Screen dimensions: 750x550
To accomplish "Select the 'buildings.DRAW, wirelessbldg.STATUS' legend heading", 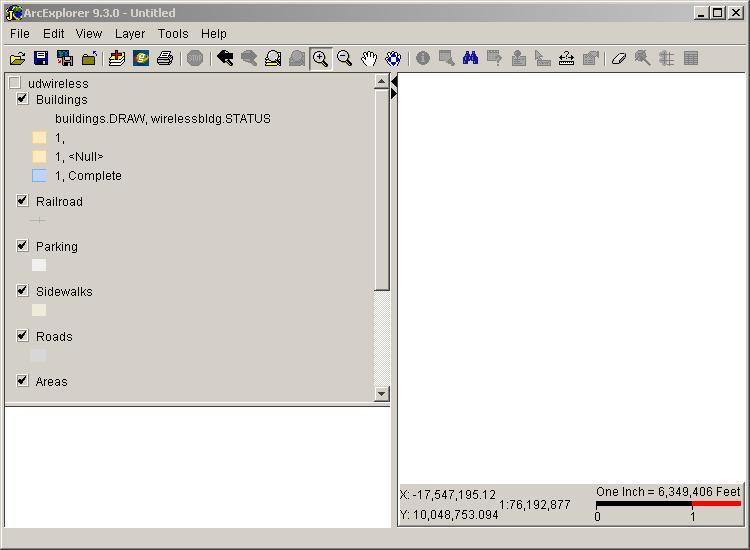I will [x=163, y=119].
